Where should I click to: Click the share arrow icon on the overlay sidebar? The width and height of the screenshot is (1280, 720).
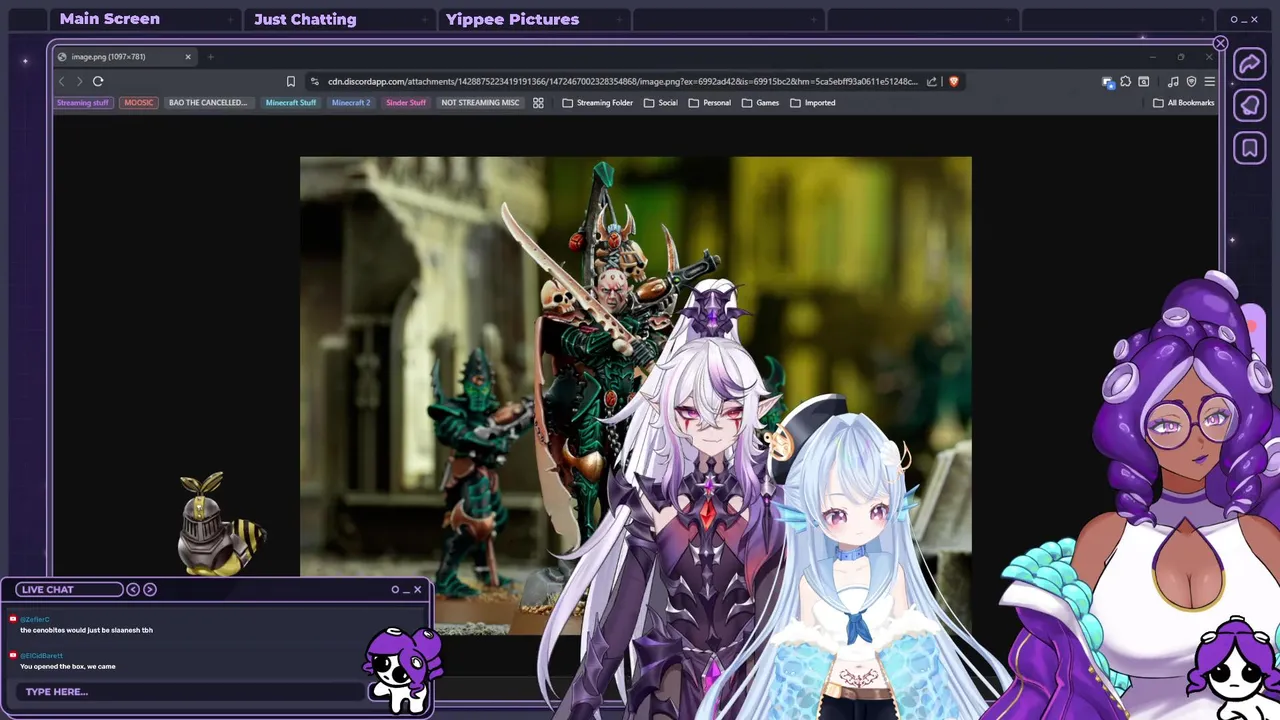click(1250, 64)
